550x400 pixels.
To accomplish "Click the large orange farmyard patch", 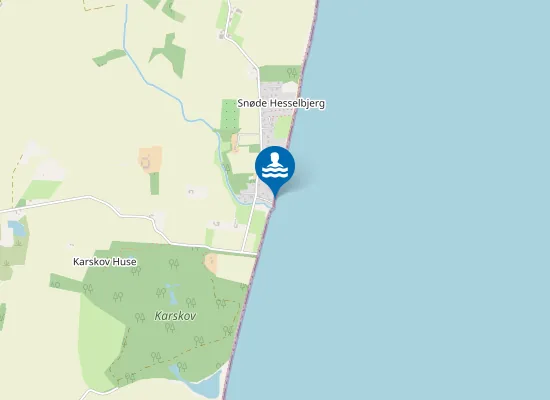I will pyautogui.click(x=150, y=160).
